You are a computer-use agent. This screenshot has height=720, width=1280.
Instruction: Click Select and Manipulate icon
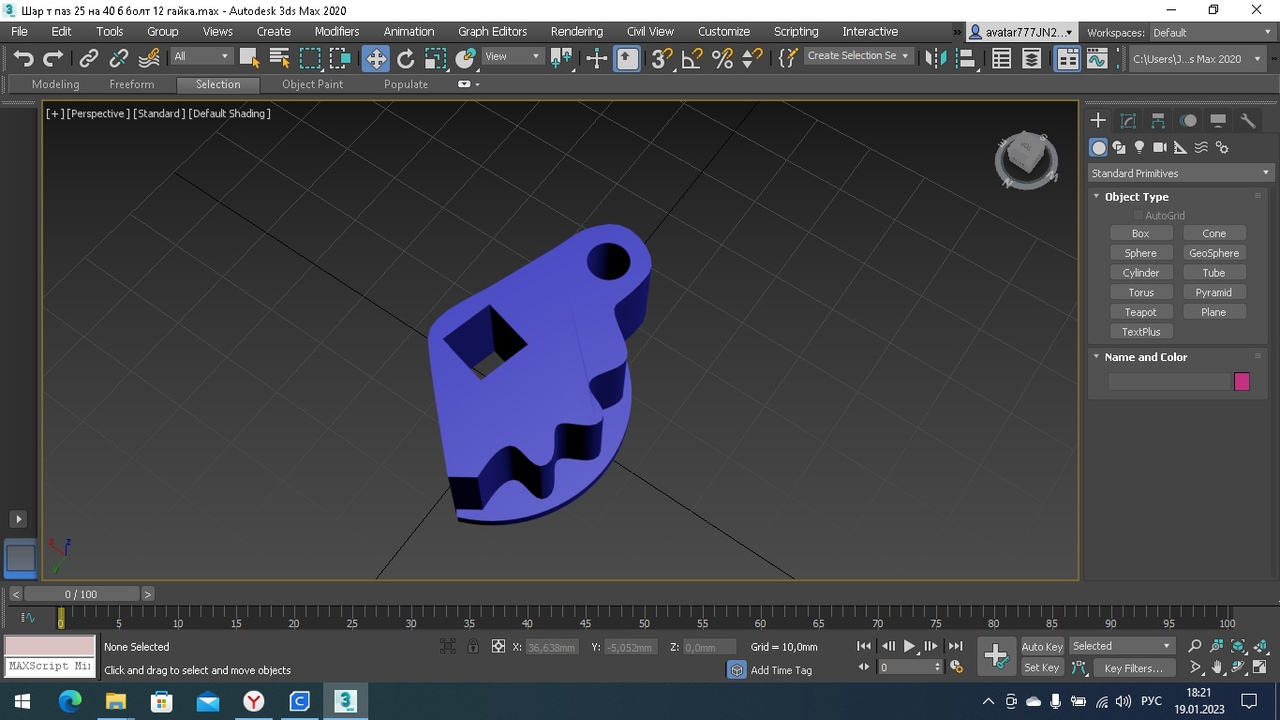(x=597, y=59)
